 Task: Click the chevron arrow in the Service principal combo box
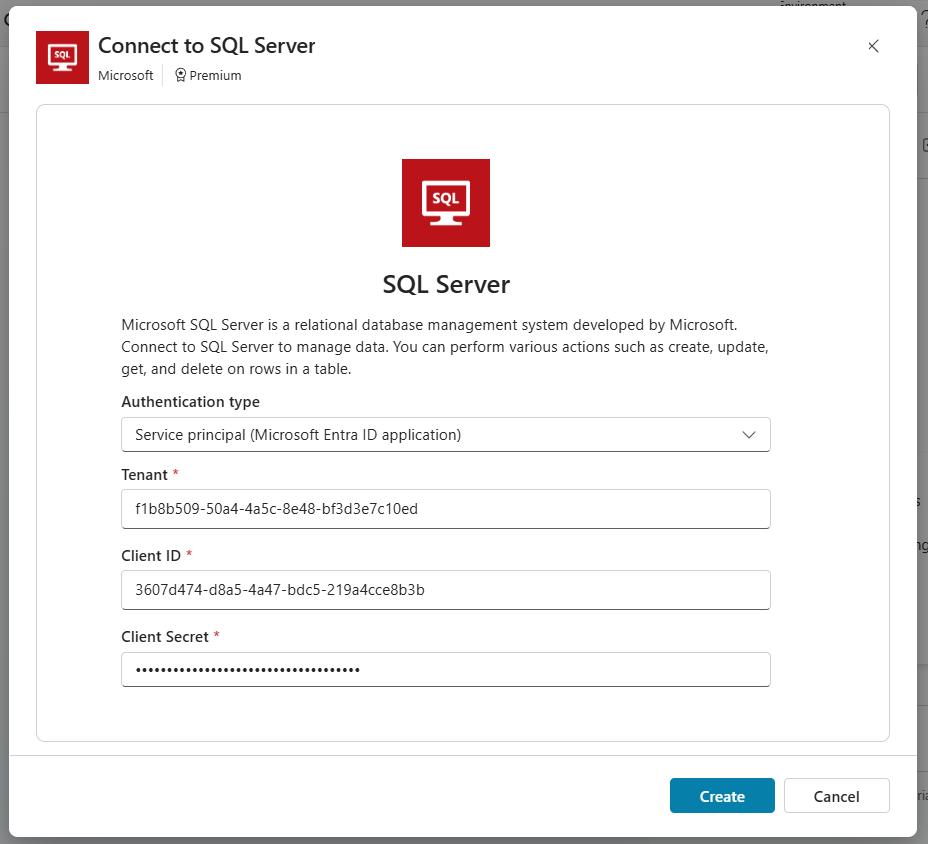(x=749, y=435)
